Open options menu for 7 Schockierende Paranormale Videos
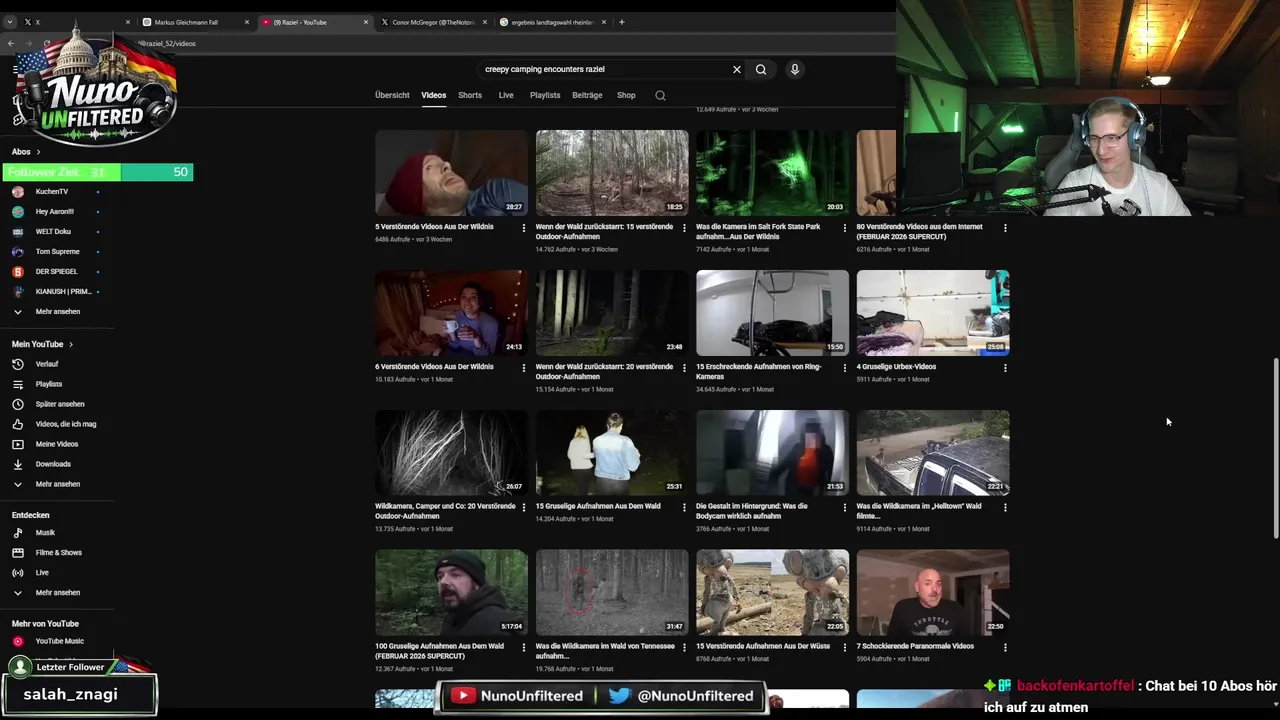Viewport: 1280px width, 720px height. coord(1005,648)
